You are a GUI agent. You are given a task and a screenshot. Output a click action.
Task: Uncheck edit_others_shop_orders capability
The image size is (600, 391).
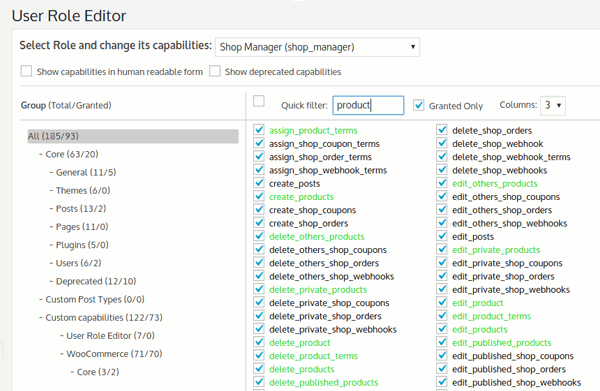[442, 210]
